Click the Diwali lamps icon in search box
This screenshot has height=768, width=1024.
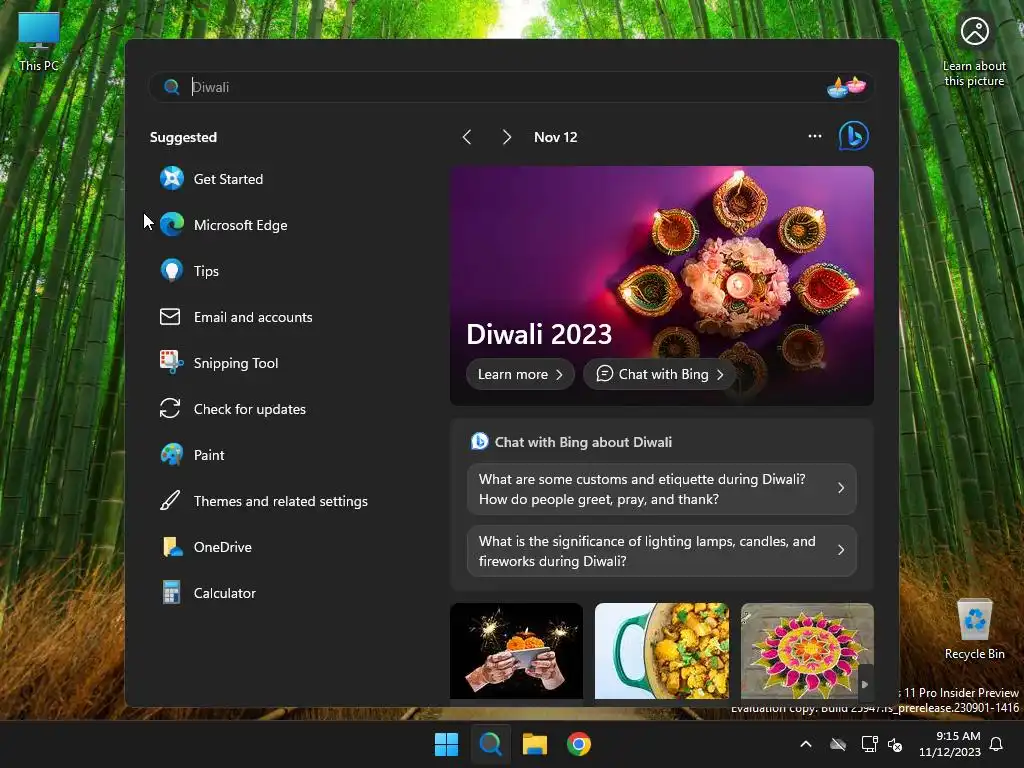click(846, 87)
